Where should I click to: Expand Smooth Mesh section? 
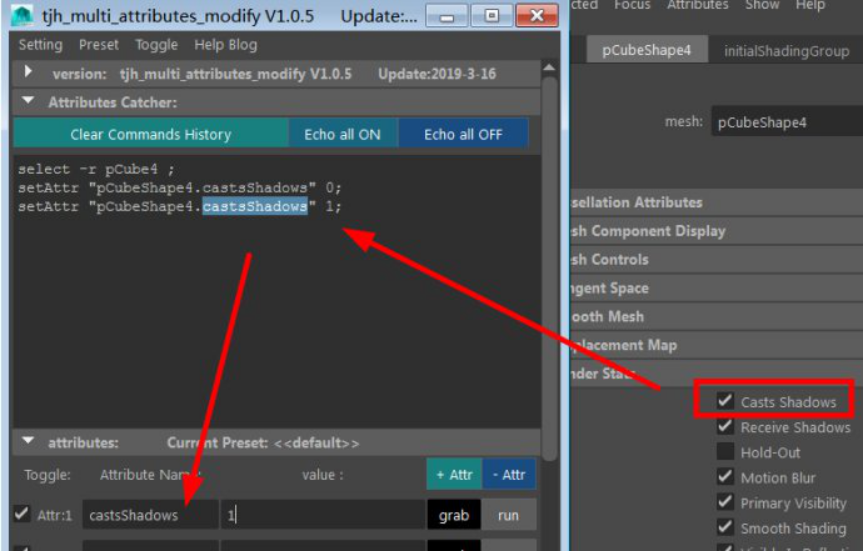pyautogui.click(x=717, y=316)
